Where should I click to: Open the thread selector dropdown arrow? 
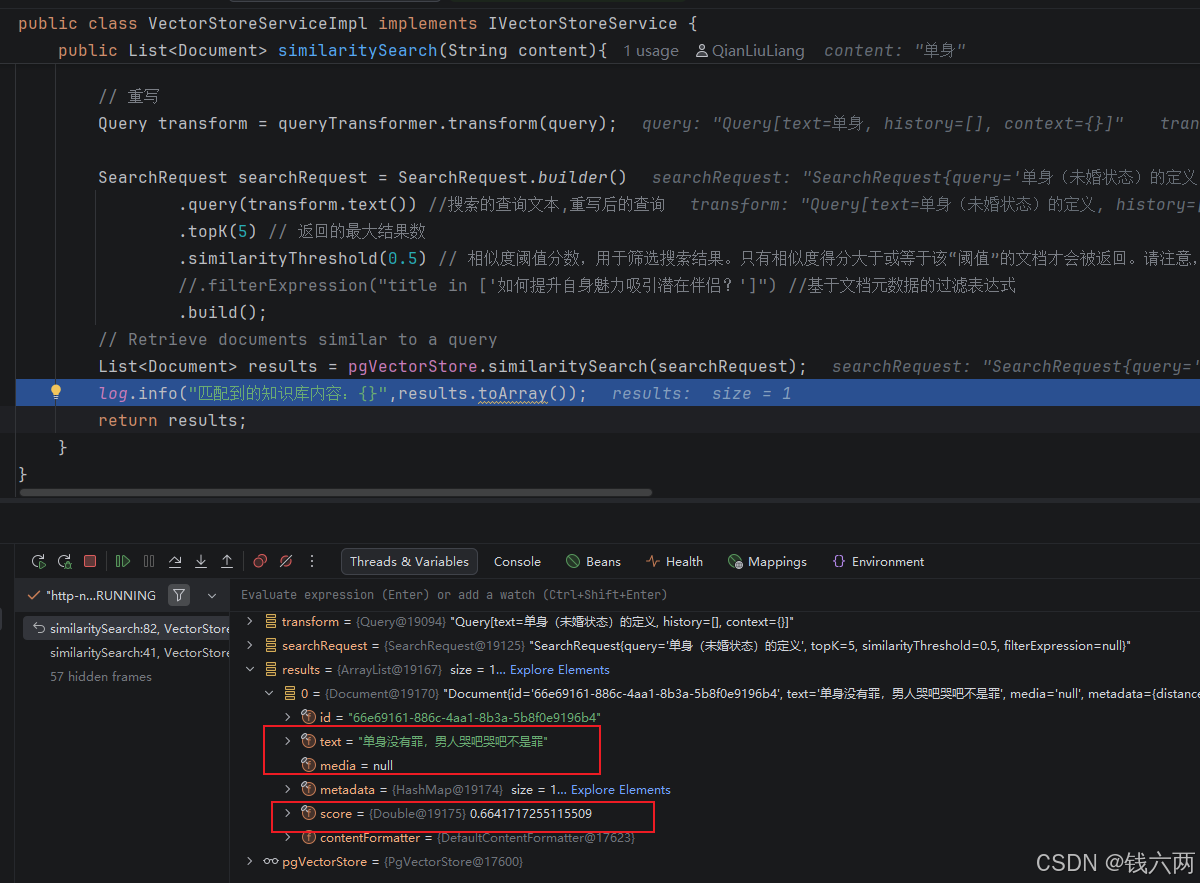(x=212, y=595)
